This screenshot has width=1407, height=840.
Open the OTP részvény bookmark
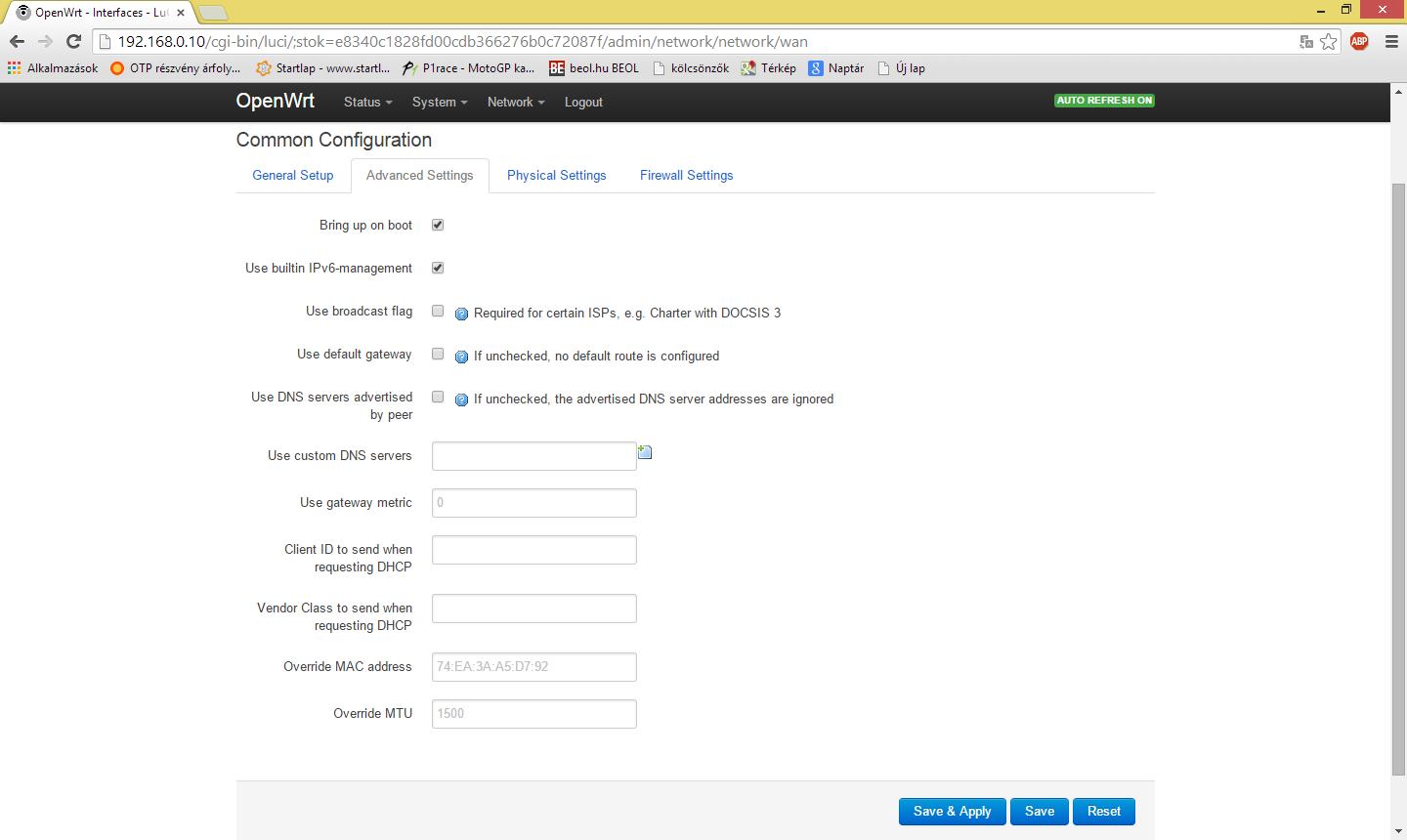175,68
